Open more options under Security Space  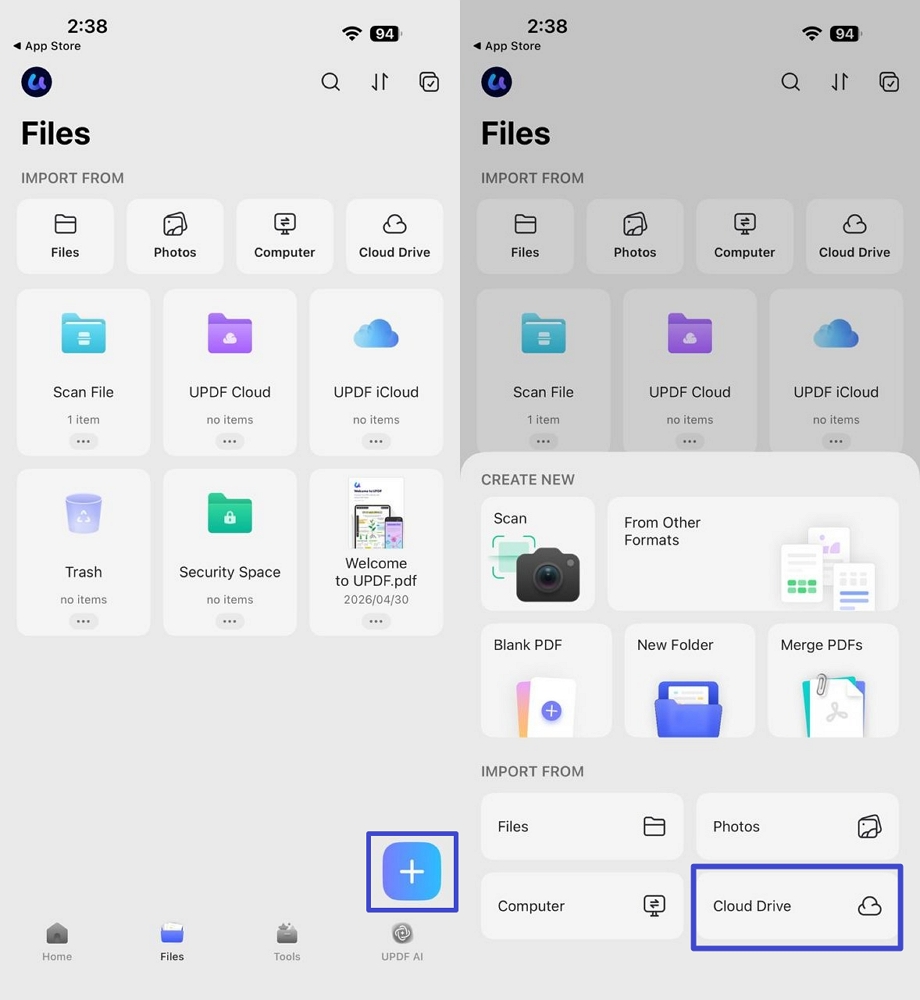point(230,621)
